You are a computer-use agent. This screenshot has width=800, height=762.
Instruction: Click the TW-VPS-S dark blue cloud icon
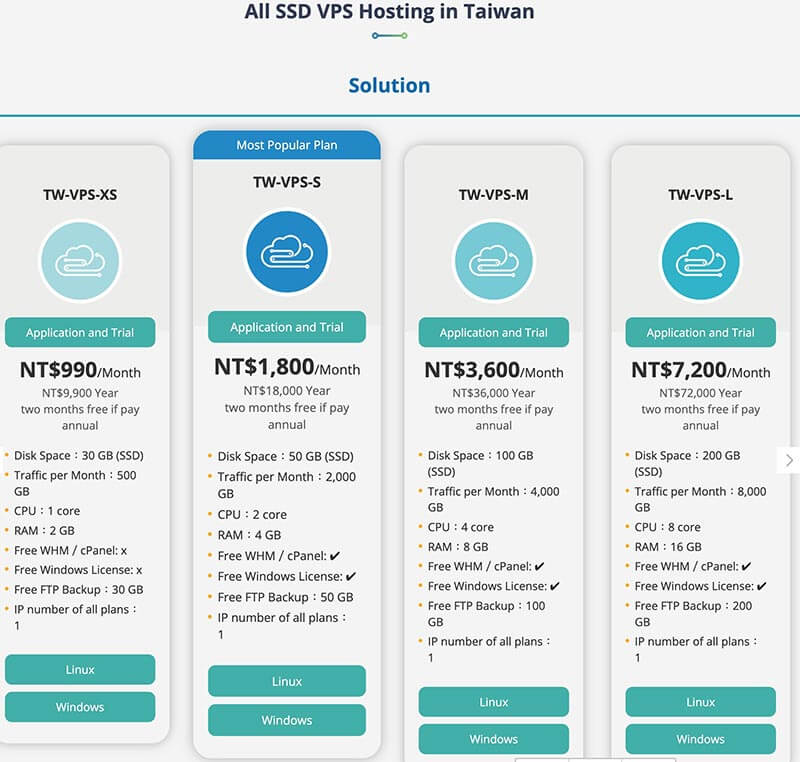pos(287,251)
